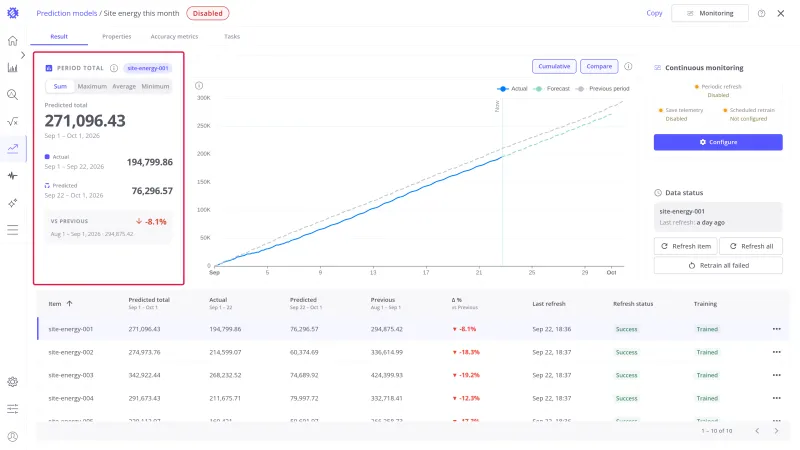Viewport: 800px width, 450px height.
Task: Open the more options for site-energy-004 row
Action: point(777,398)
